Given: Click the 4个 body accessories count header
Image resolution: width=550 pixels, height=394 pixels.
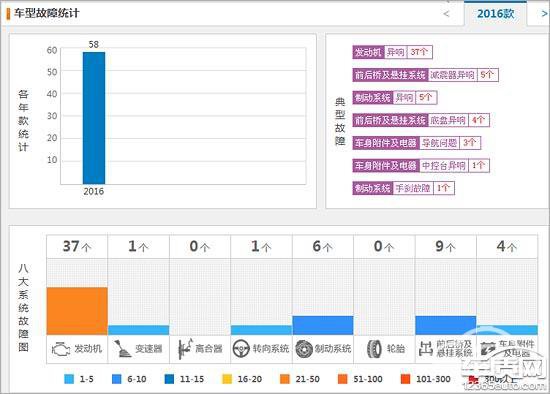Looking at the screenshot, I should [x=507, y=247].
